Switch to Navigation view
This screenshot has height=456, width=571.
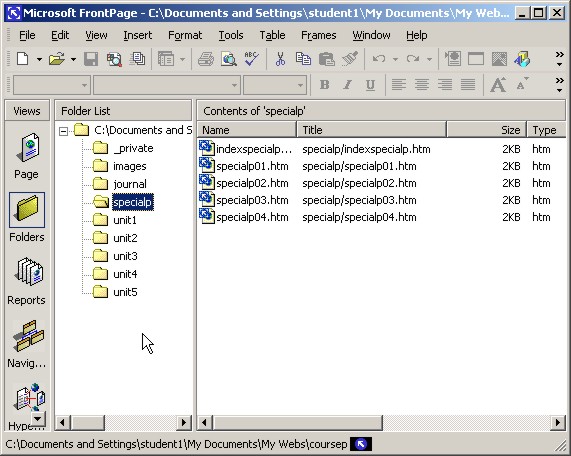pos(27,344)
